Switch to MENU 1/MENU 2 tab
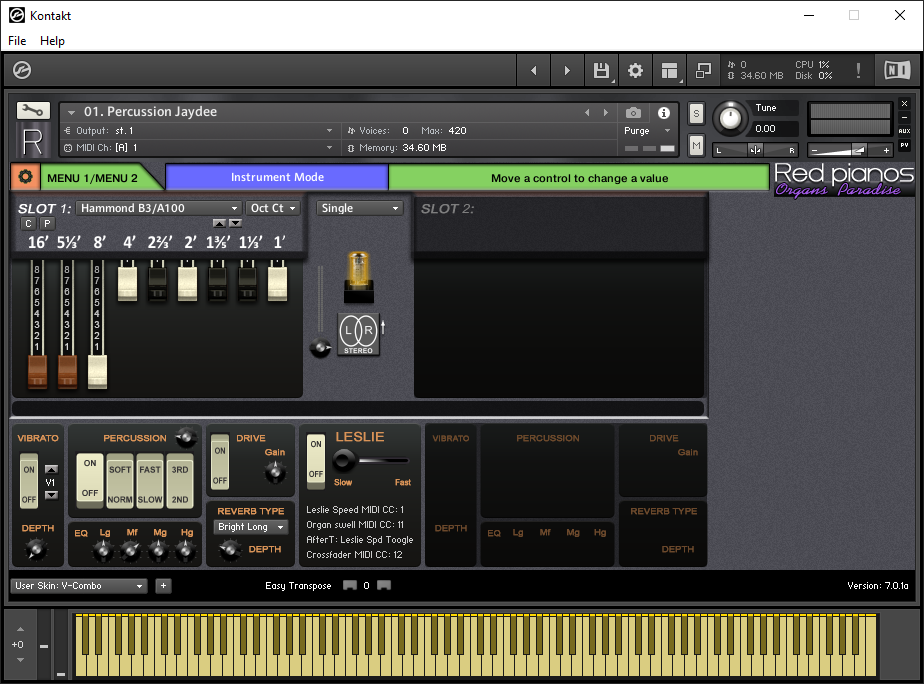 92,178
